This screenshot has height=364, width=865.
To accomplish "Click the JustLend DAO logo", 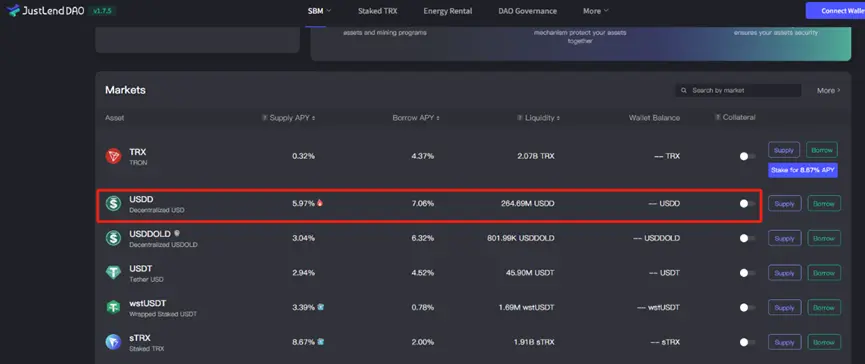I will pos(45,10).
